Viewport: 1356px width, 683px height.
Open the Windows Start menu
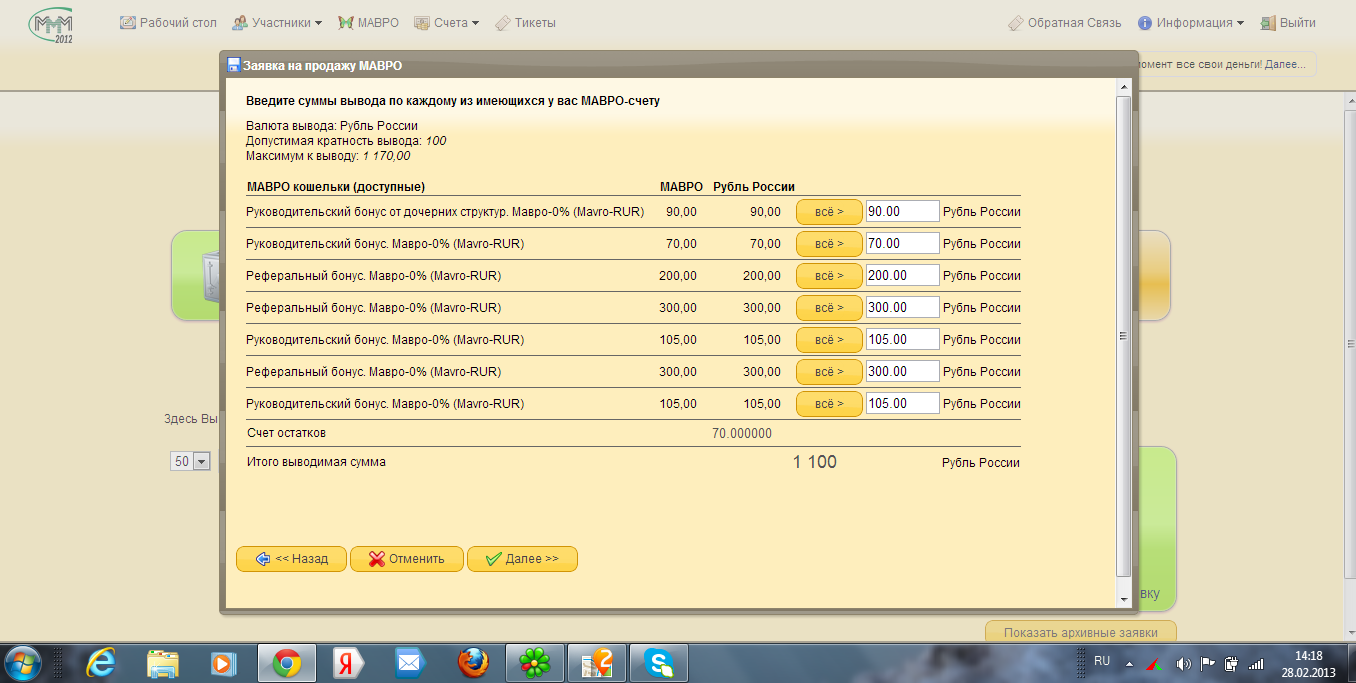pyautogui.click(x=23, y=662)
